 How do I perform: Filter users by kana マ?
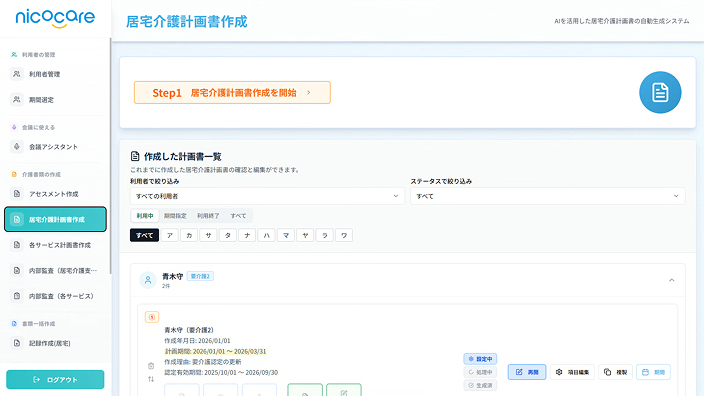(286, 235)
